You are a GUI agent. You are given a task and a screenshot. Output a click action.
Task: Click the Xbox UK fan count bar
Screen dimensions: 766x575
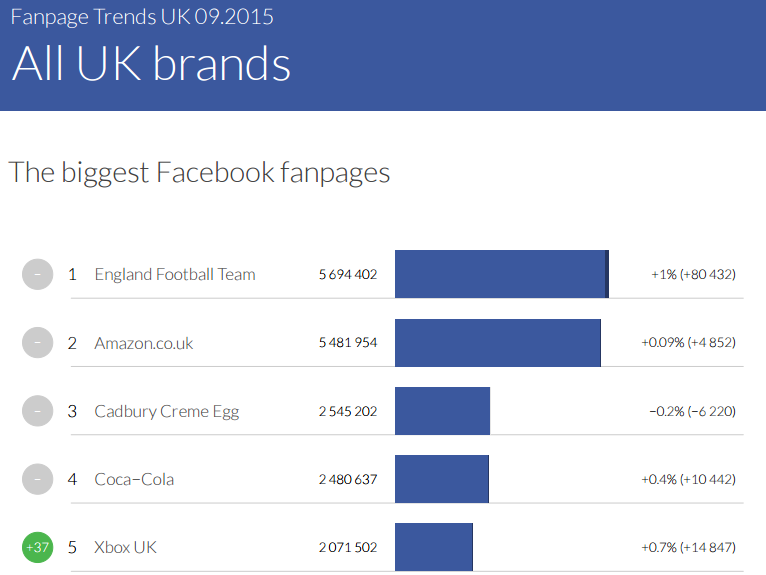(x=433, y=547)
